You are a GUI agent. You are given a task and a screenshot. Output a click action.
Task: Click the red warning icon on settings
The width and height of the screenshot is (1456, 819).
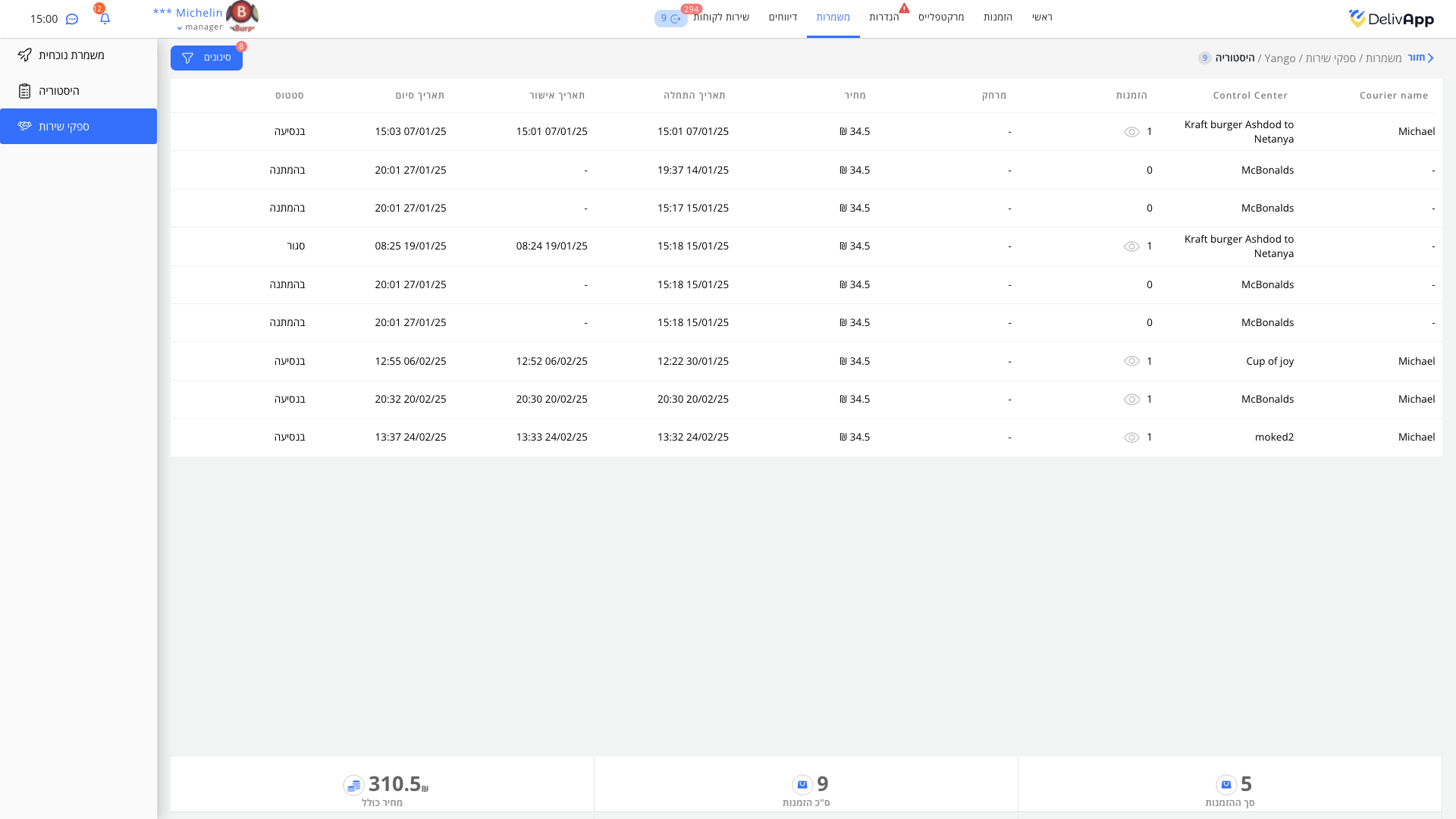pos(904,8)
